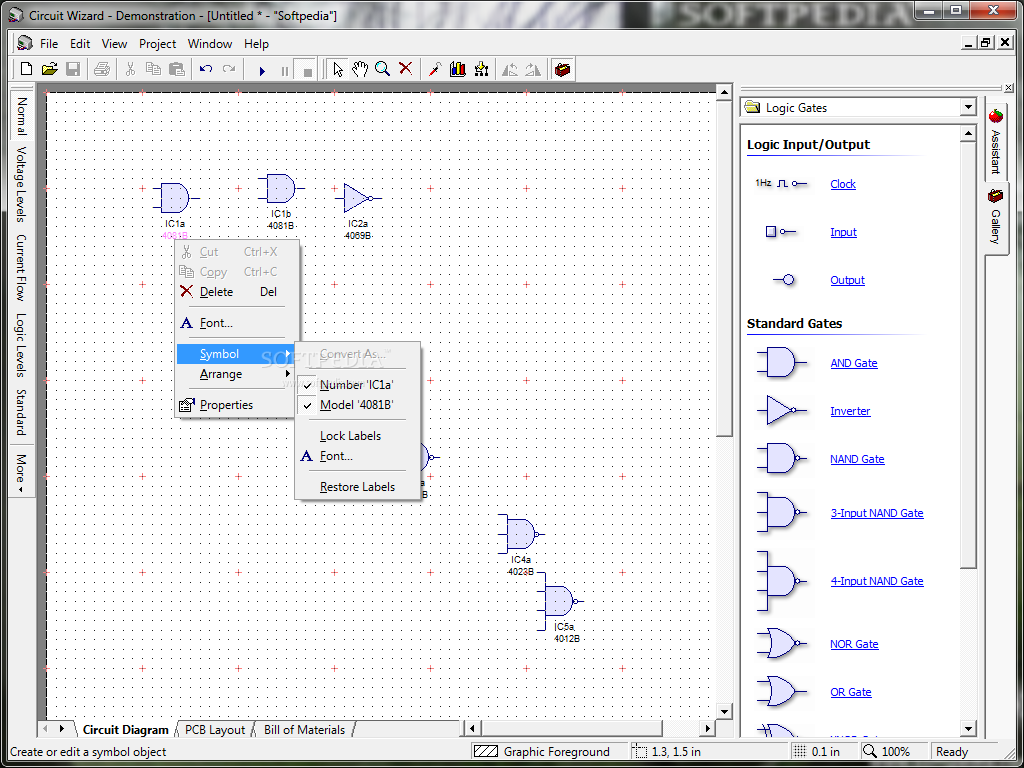1024x768 pixels.
Task: Click the Output link
Action: 847,280
